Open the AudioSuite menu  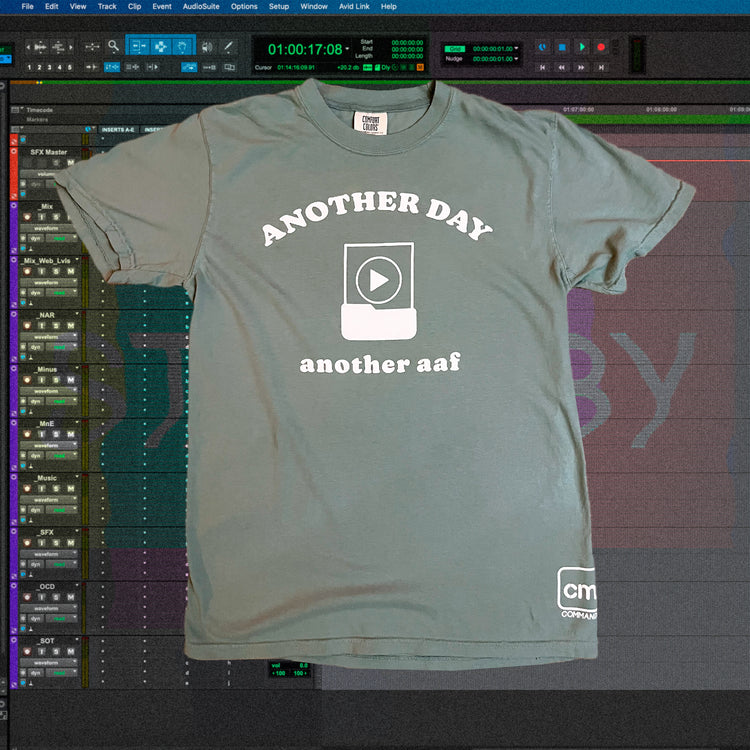click(201, 6)
